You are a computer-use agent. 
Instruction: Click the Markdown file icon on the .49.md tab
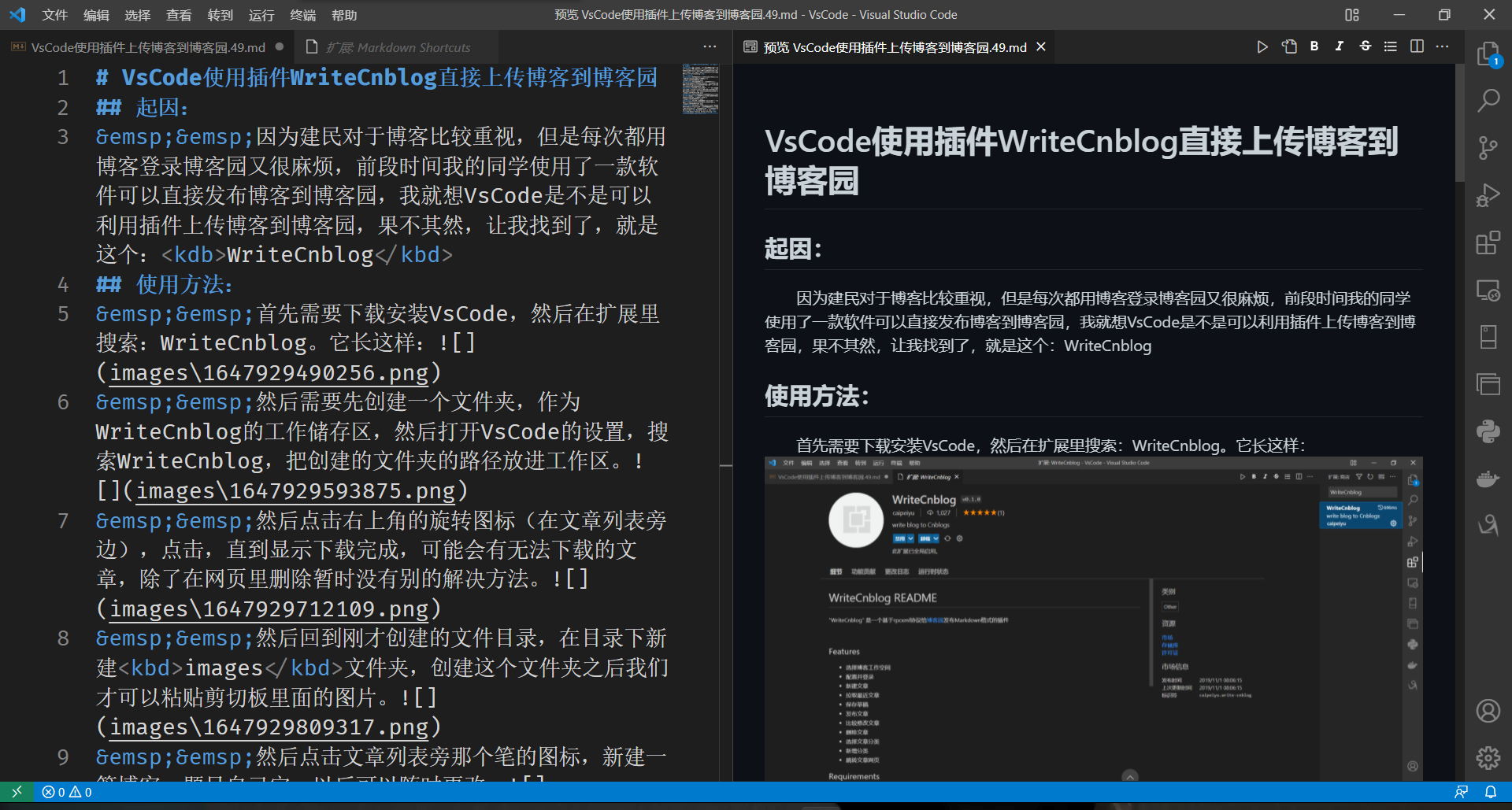(x=18, y=47)
